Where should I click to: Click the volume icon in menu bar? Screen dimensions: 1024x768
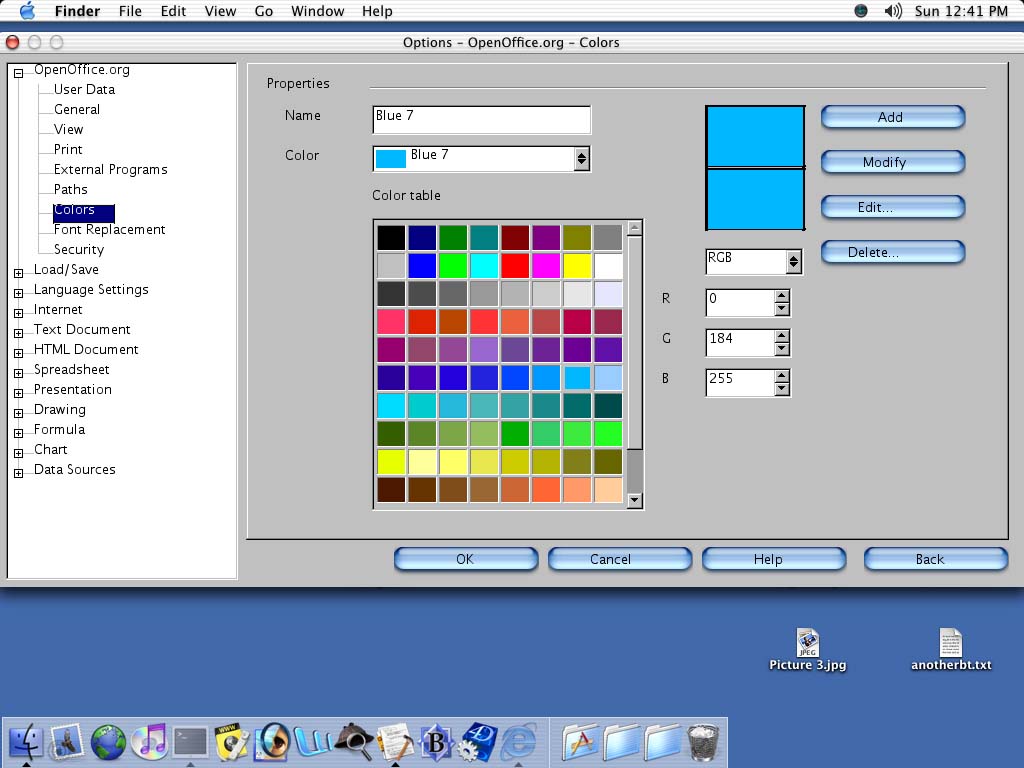pyautogui.click(x=892, y=11)
